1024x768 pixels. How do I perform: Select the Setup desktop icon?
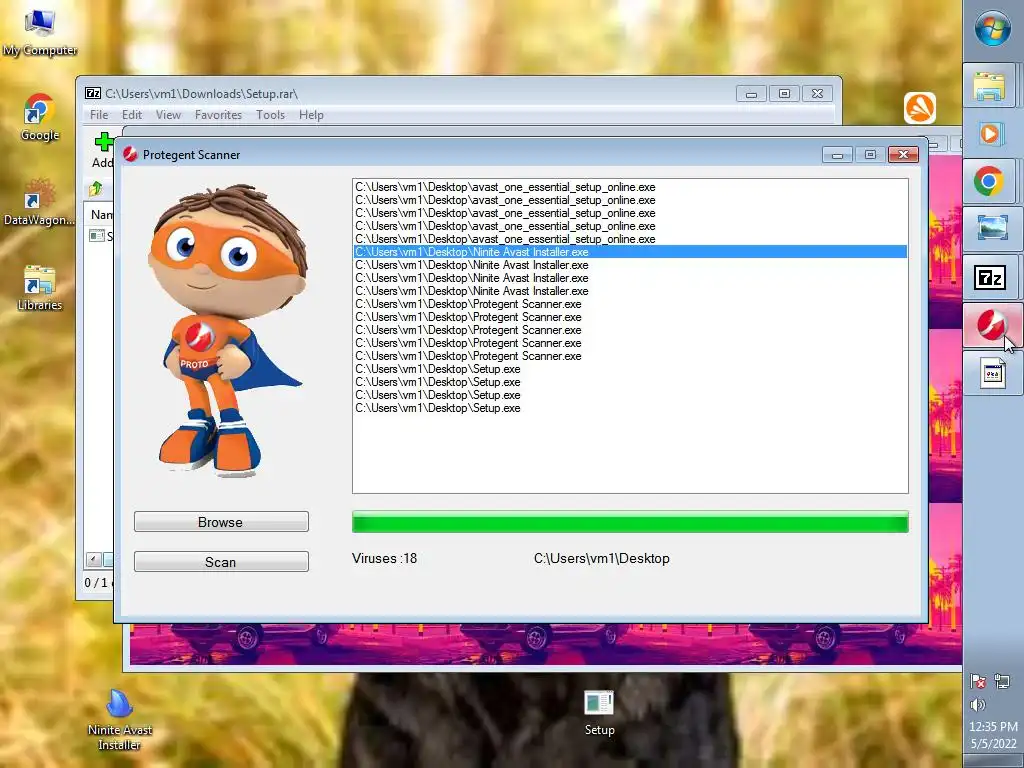(x=600, y=713)
